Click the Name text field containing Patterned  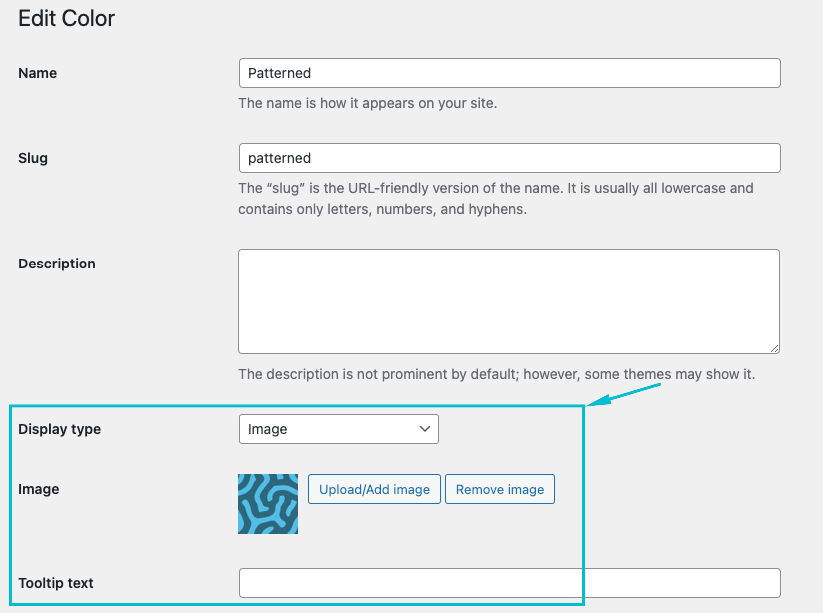(x=509, y=73)
